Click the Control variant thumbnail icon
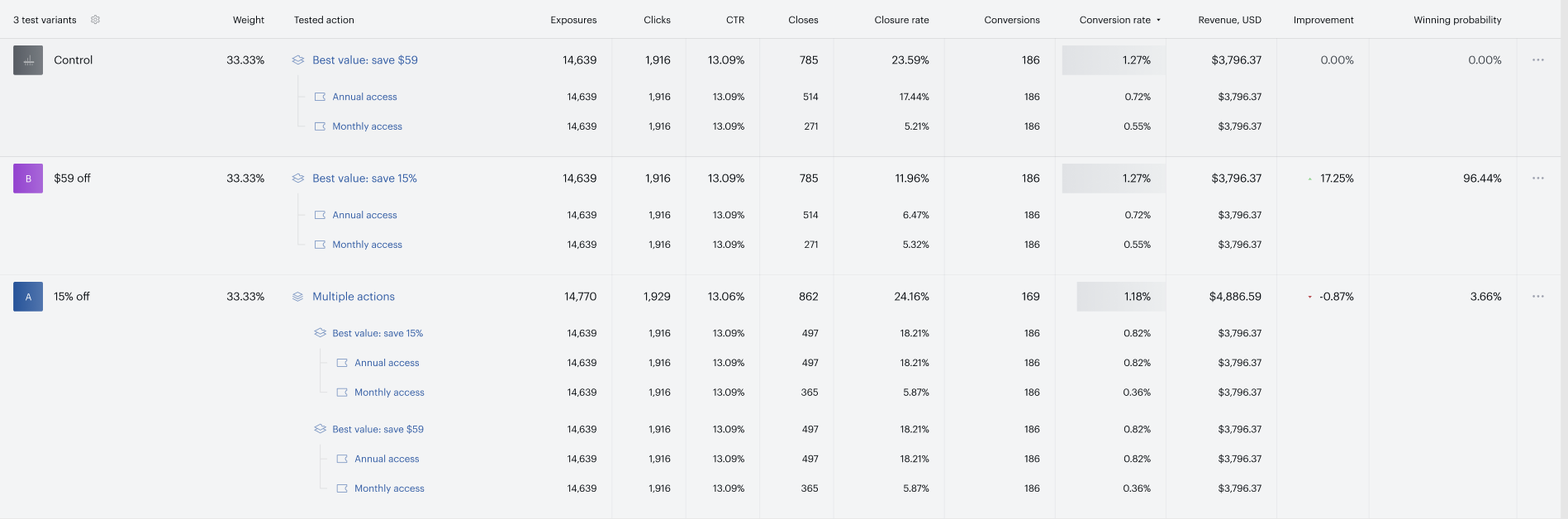 (x=28, y=60)
